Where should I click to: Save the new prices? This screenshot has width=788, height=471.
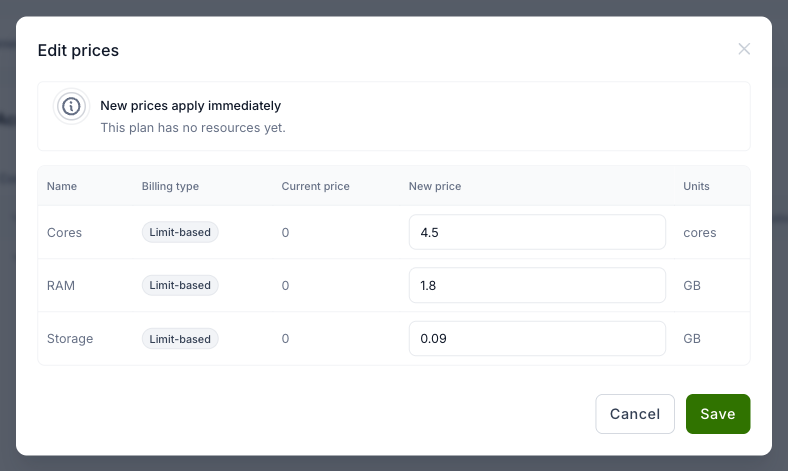(718, 414)
